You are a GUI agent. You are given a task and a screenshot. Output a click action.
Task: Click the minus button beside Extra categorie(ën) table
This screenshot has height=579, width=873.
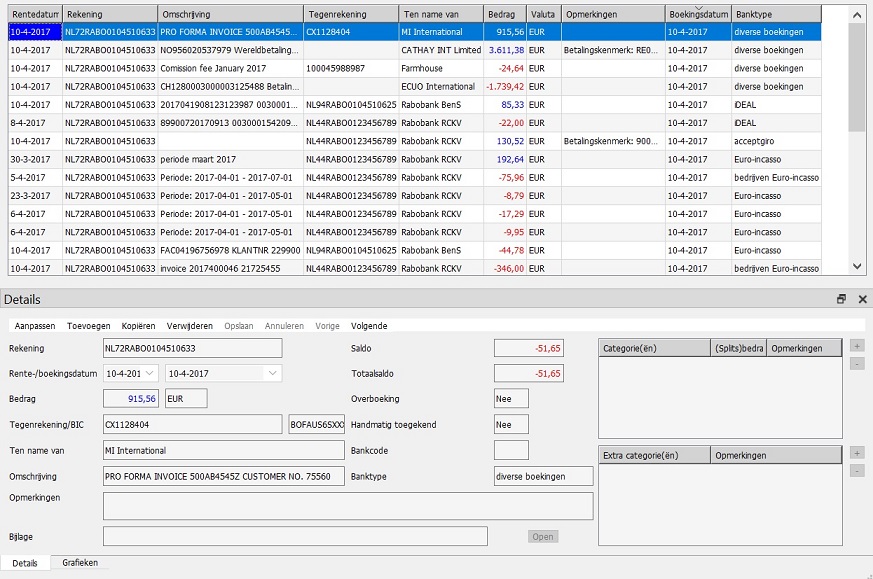(x=857, y=471)
